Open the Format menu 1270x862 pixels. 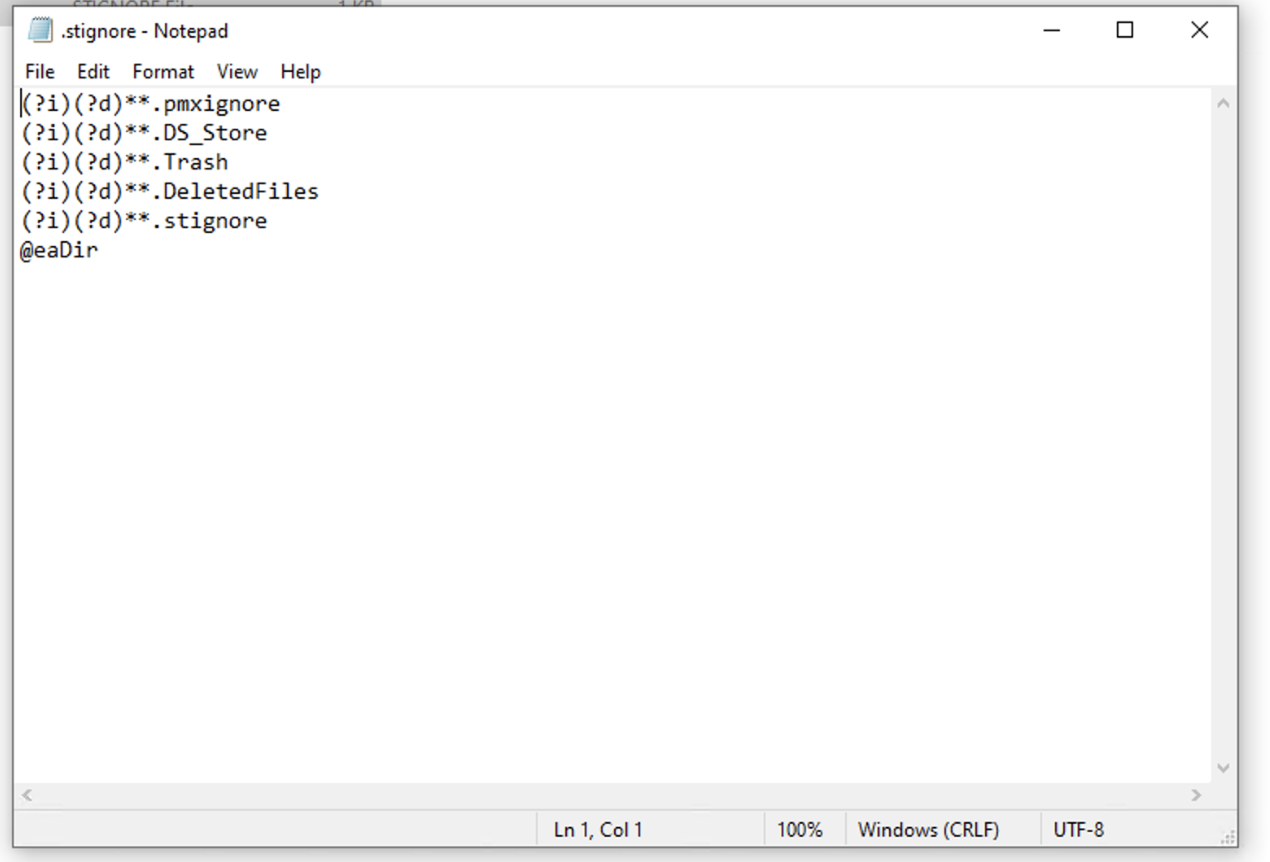(163, 72)
